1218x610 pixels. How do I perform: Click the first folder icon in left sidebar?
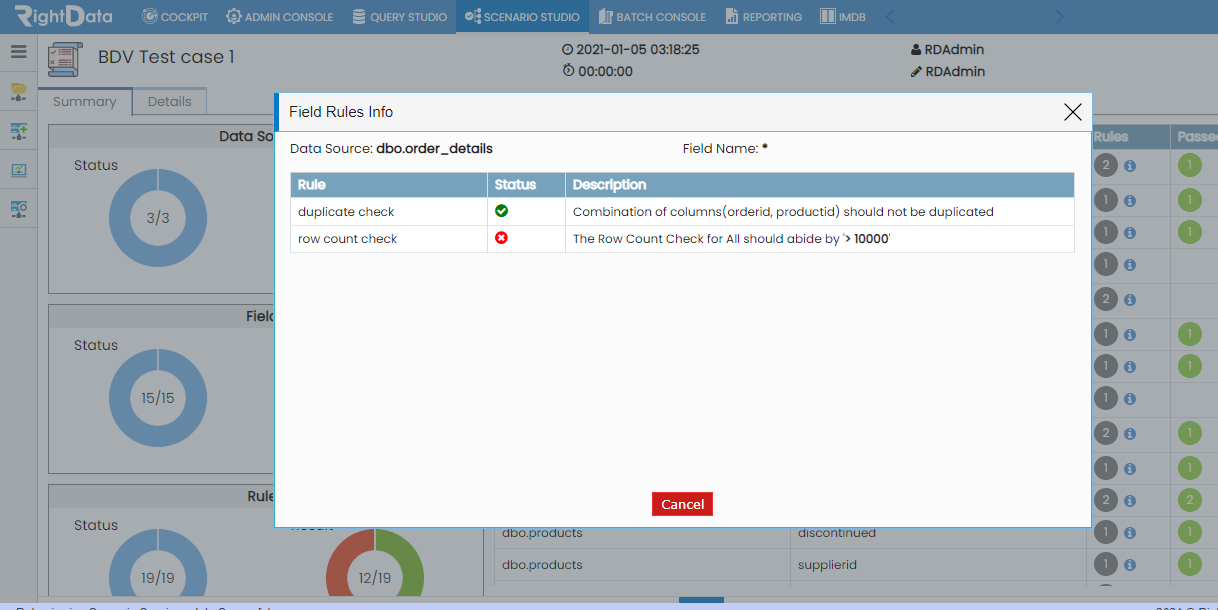pos(19,92)
